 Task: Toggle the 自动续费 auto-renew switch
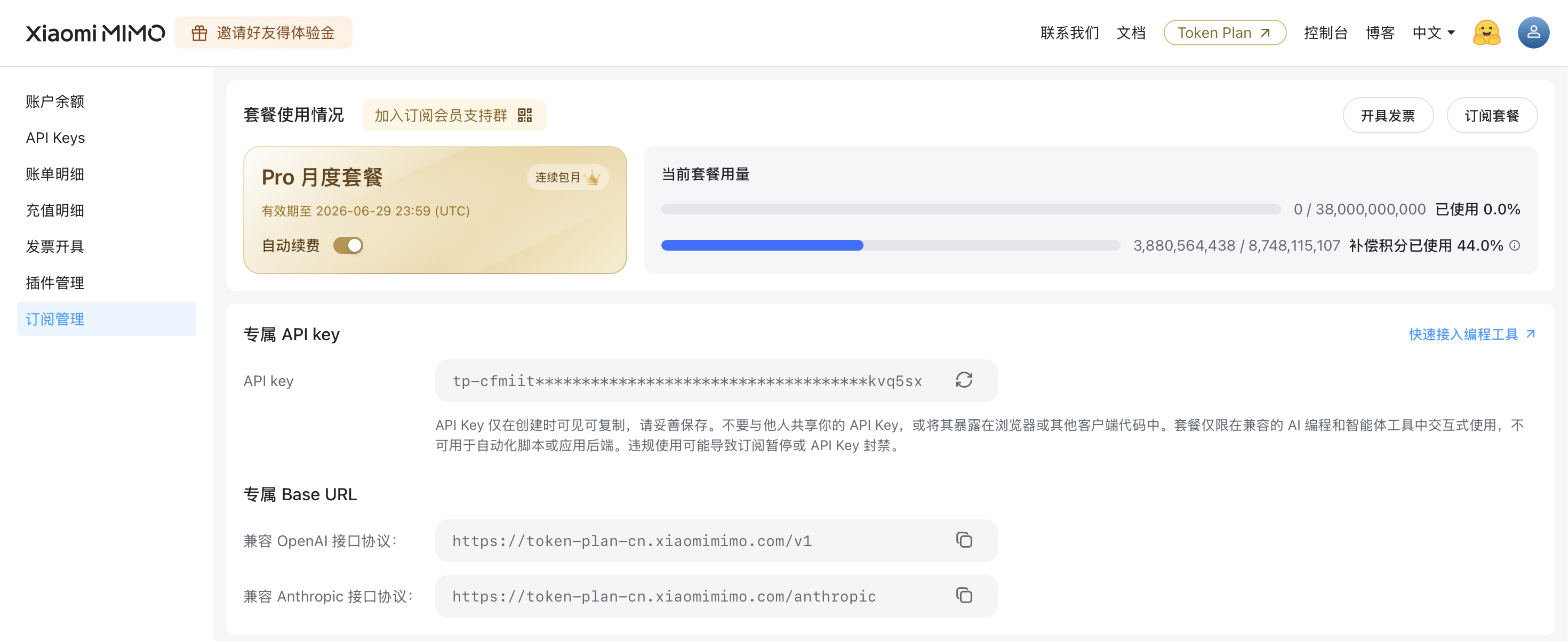[348, 245]
